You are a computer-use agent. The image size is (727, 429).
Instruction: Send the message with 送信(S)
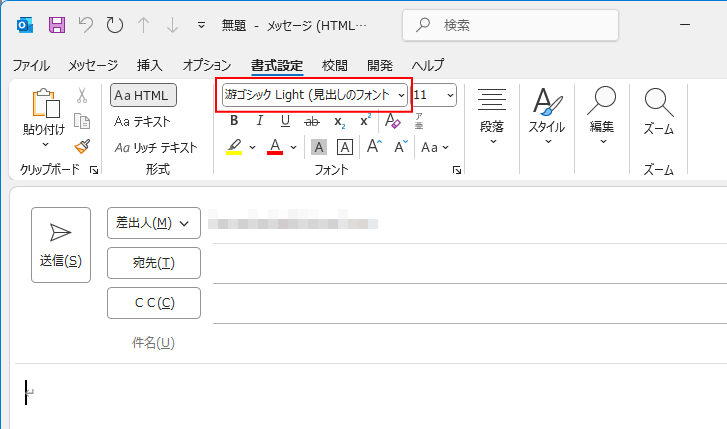coord(61,245)
